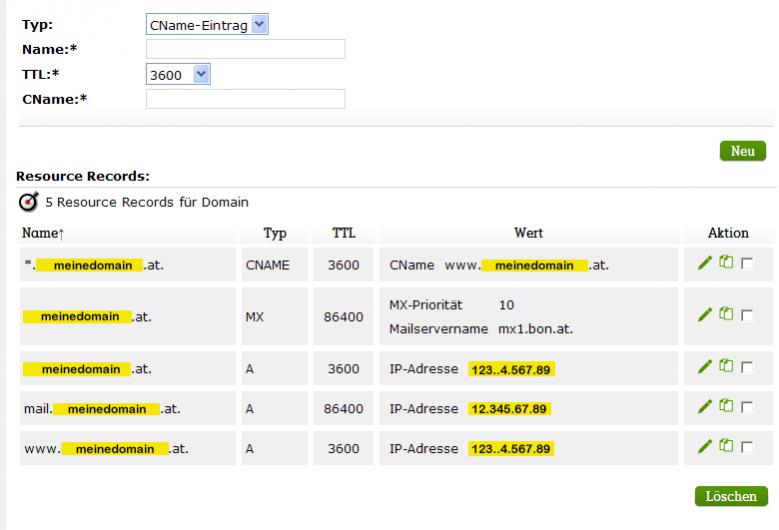This screenshot has height=530, width=779.
Task: Tick checkbox for www A record
Action: click(746, 447)
